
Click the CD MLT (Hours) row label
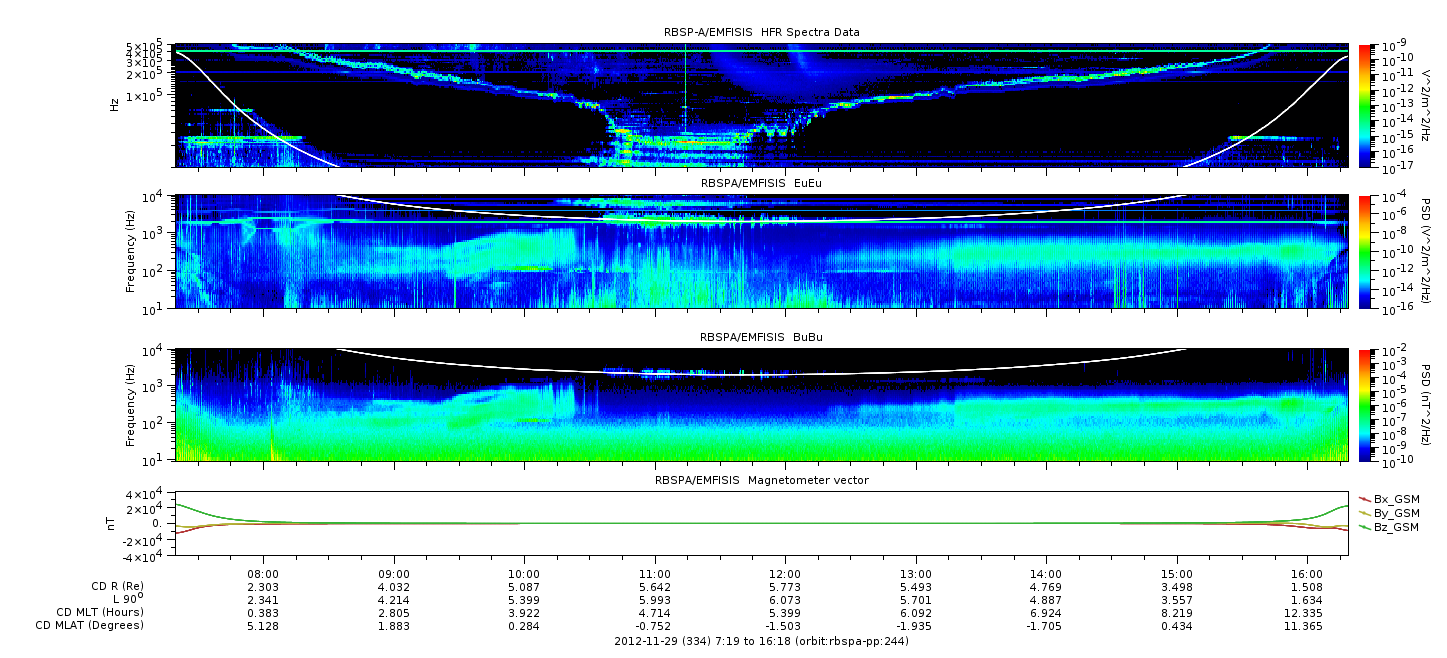pyautogui.click(x=100, y=612)
